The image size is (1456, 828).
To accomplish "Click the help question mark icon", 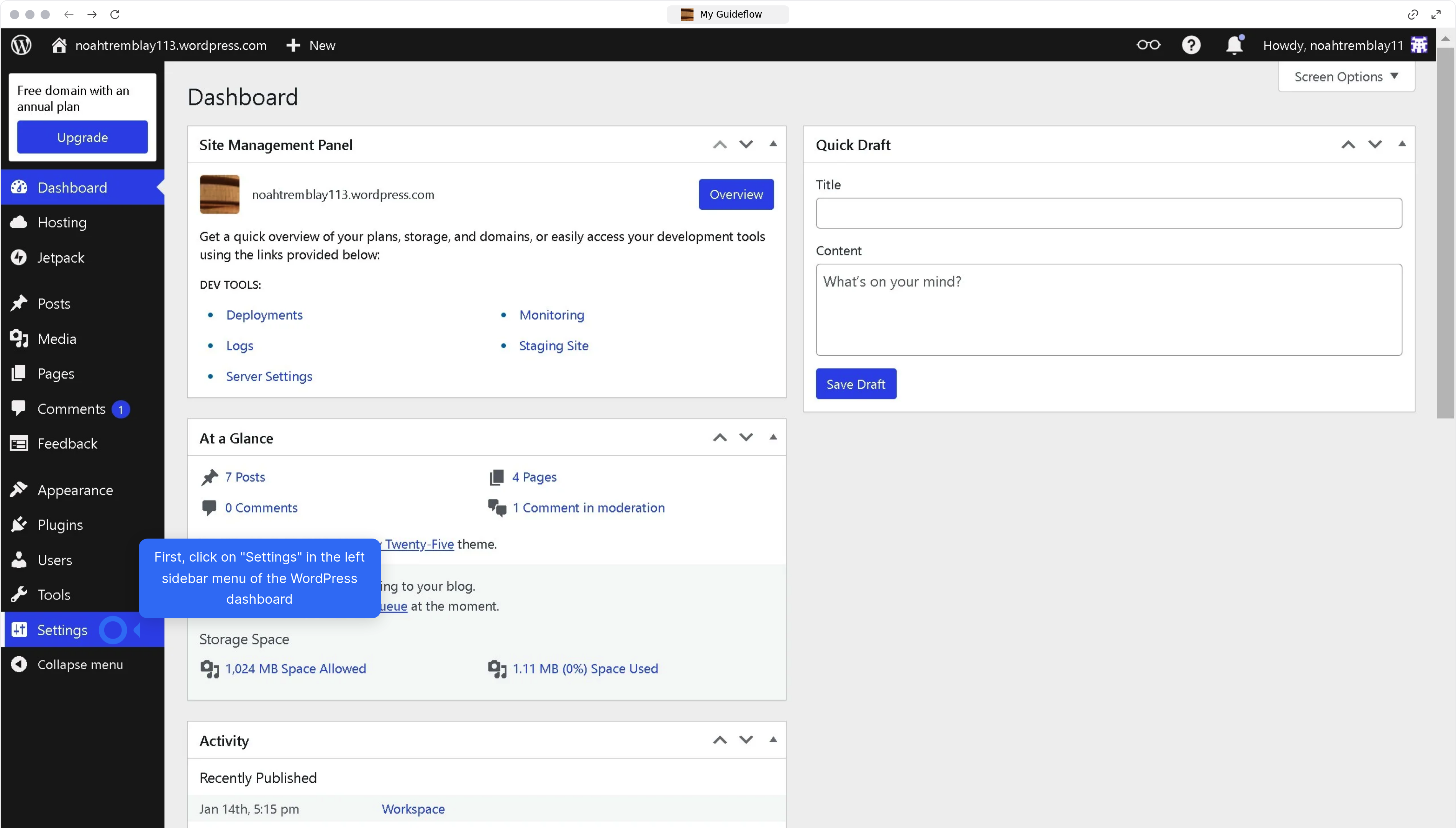I will point(1190,45).
